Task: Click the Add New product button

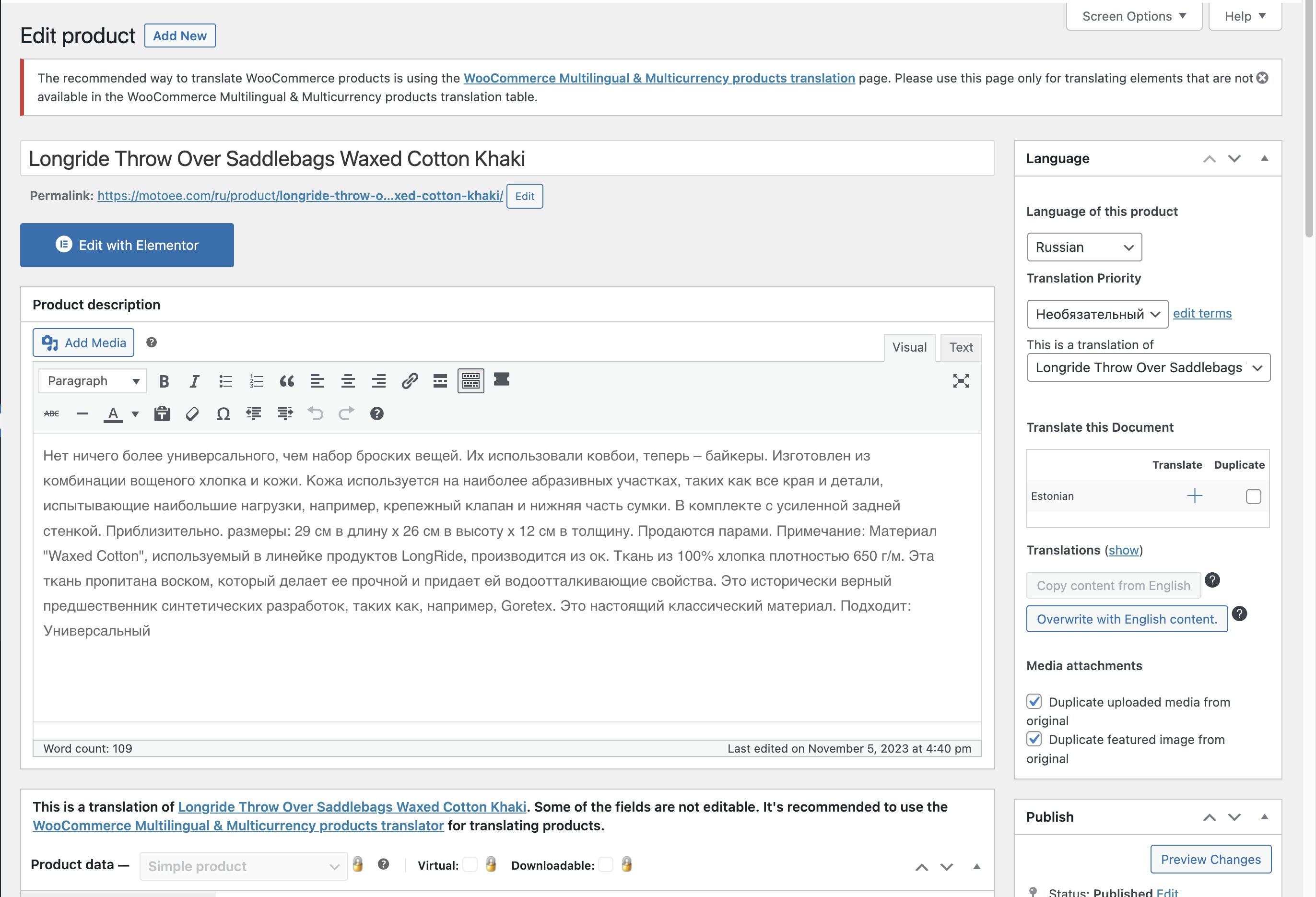Action: click(x=179, y=35)
